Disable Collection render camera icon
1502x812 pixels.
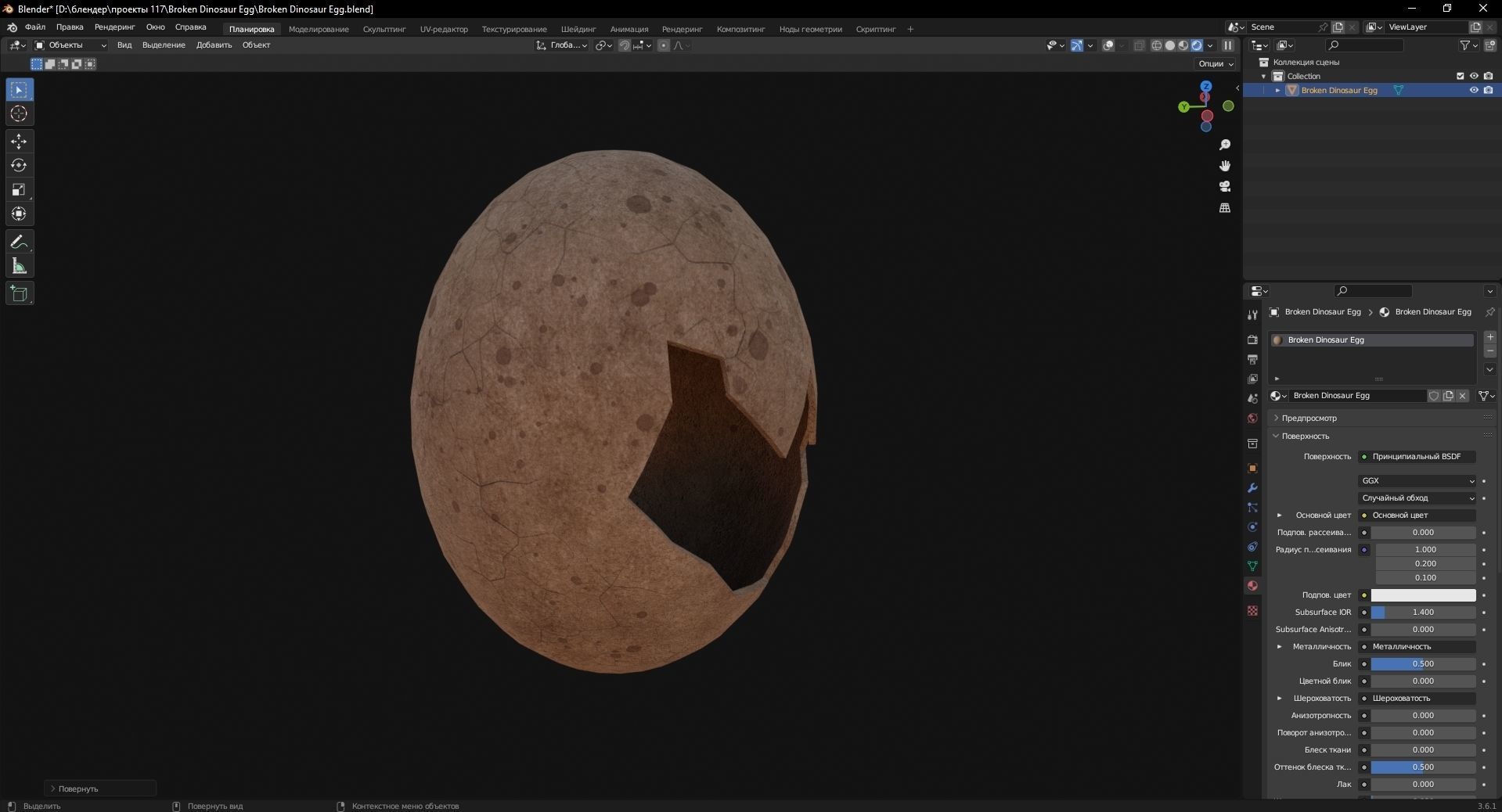1488,76
